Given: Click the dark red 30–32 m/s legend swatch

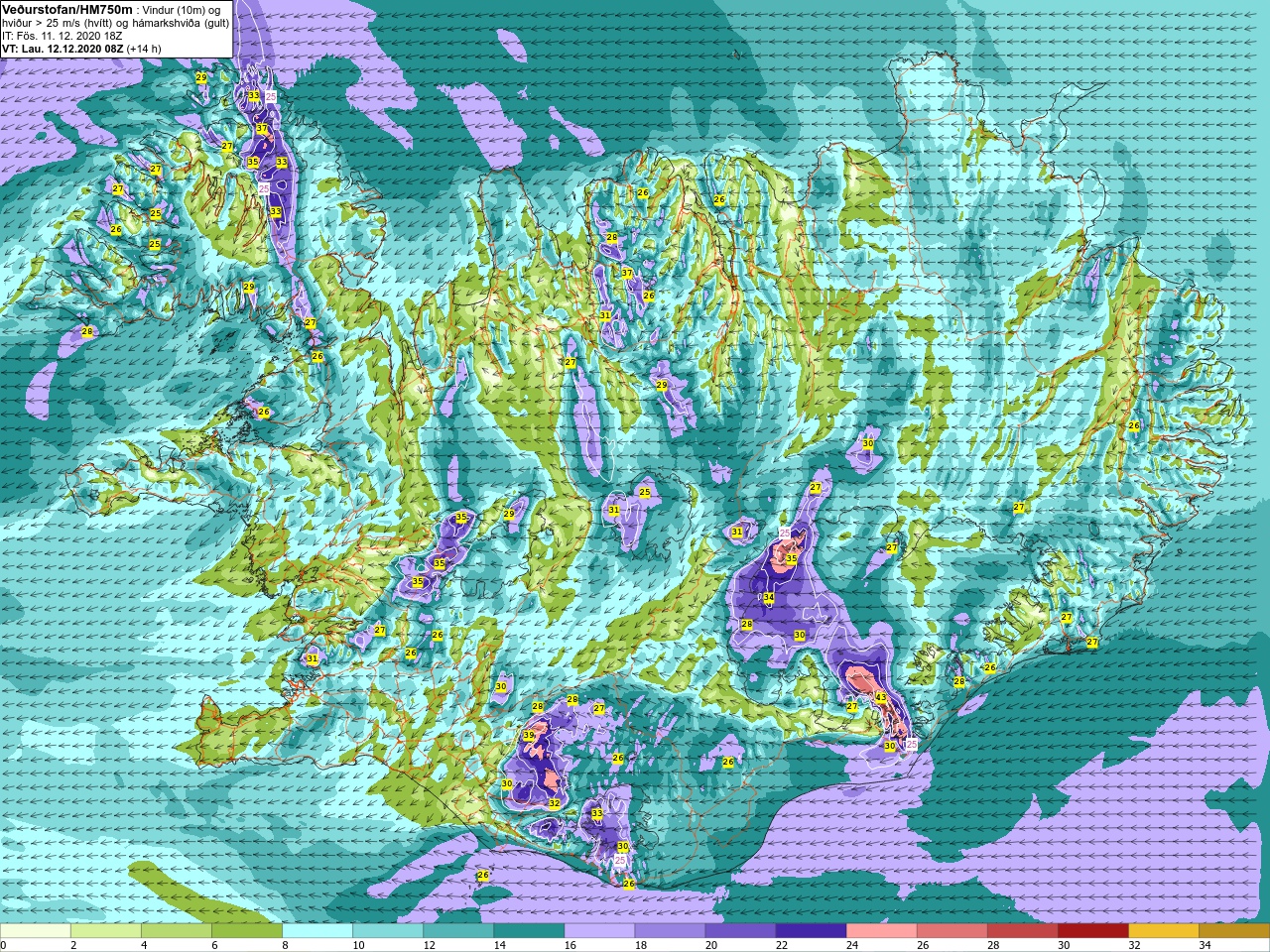Looking at the screenshot, I should [x=1092, y=931].
